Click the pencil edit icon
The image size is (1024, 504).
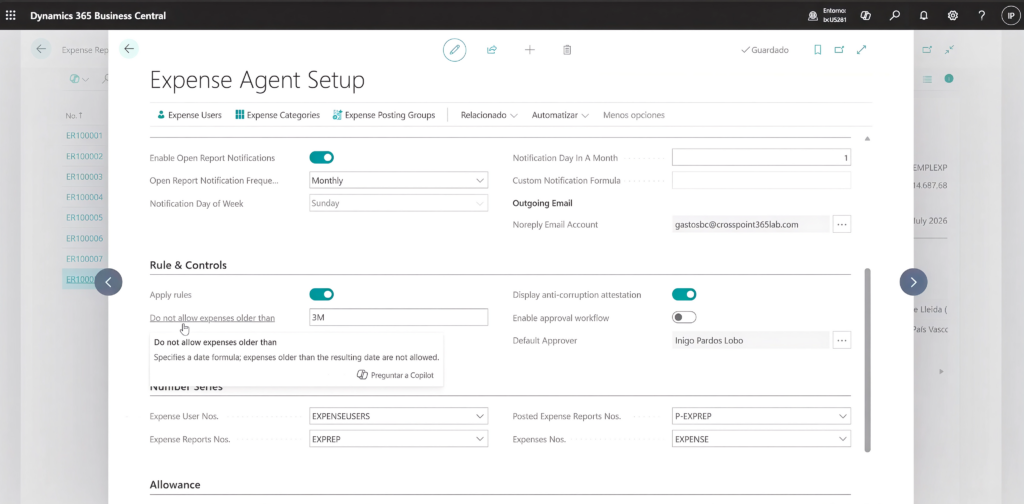pyautogui.click(x=455, y=50)
